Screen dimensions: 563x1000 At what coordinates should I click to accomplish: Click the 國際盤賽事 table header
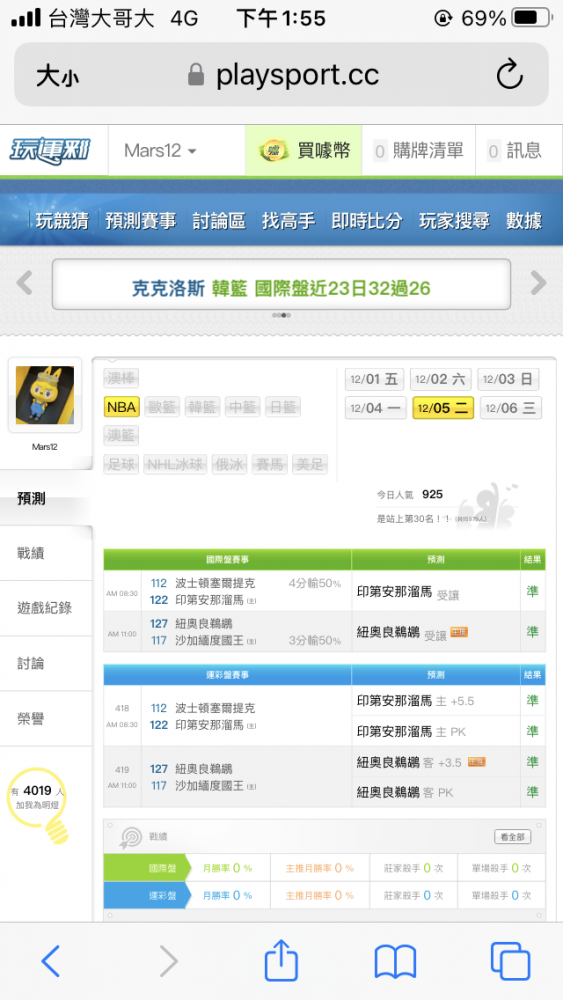[228, 559]
